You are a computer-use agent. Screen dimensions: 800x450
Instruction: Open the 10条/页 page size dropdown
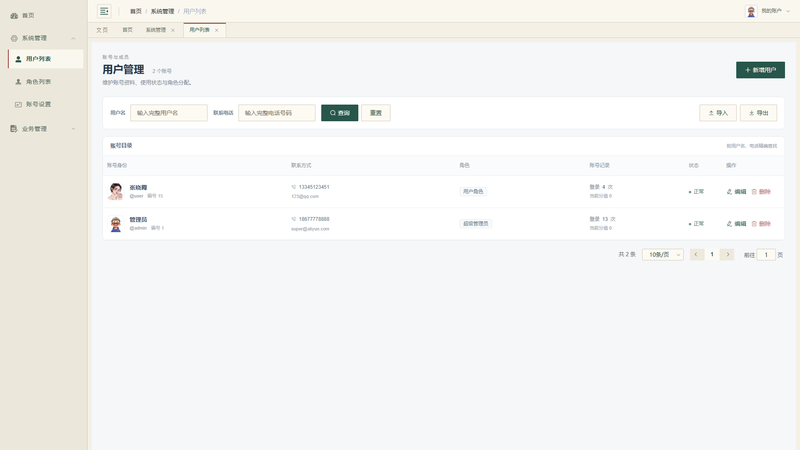(x=663, y=255)
